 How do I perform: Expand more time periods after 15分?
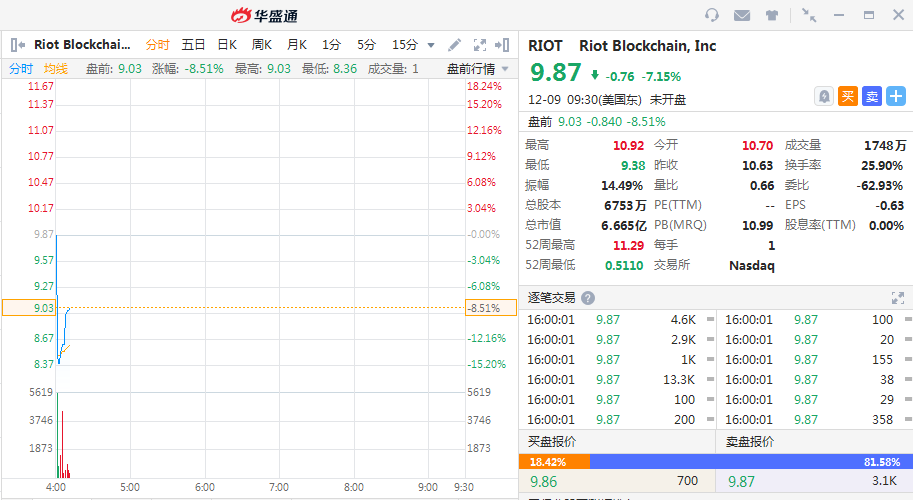point(431,45)
